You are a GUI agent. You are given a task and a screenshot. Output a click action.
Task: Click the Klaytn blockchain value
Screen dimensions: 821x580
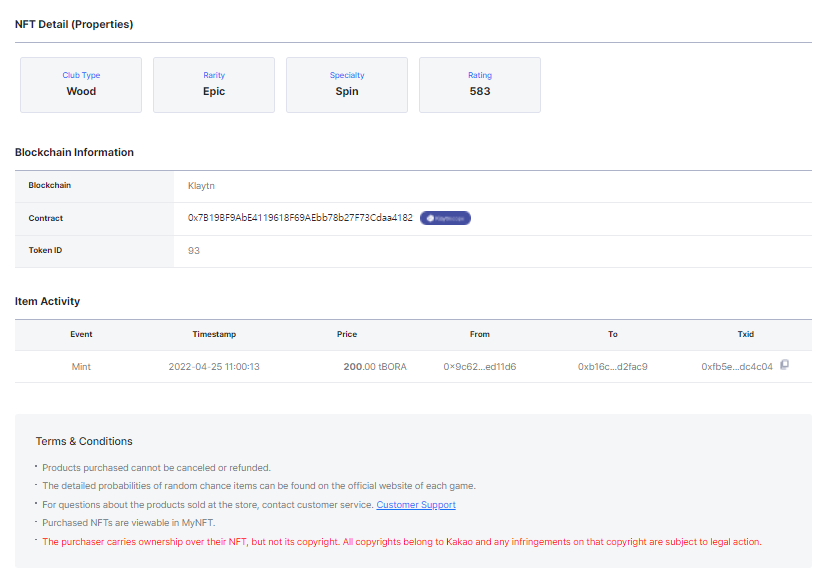tap(201, 186)
